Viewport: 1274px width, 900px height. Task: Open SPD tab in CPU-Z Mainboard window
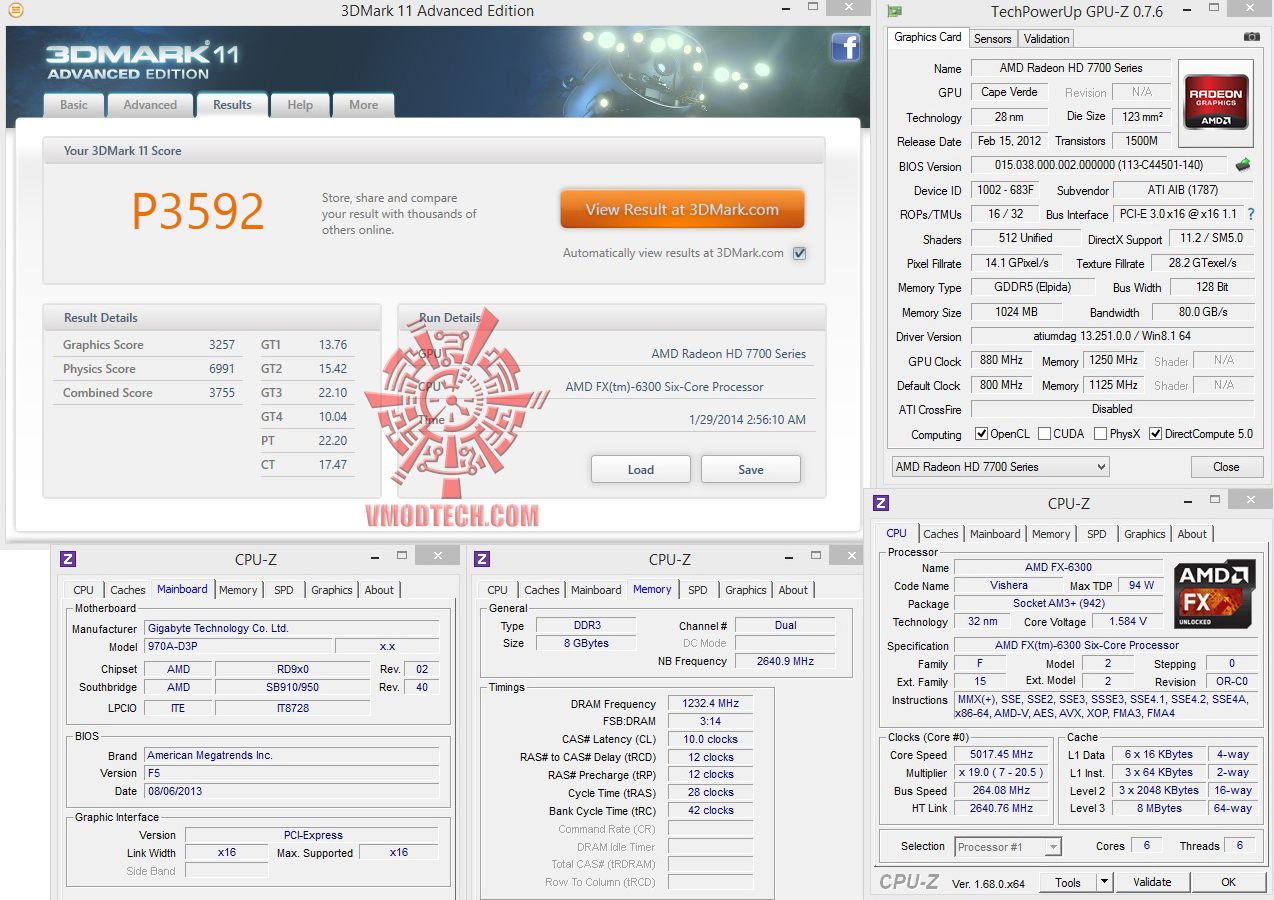tap(284, 590)
